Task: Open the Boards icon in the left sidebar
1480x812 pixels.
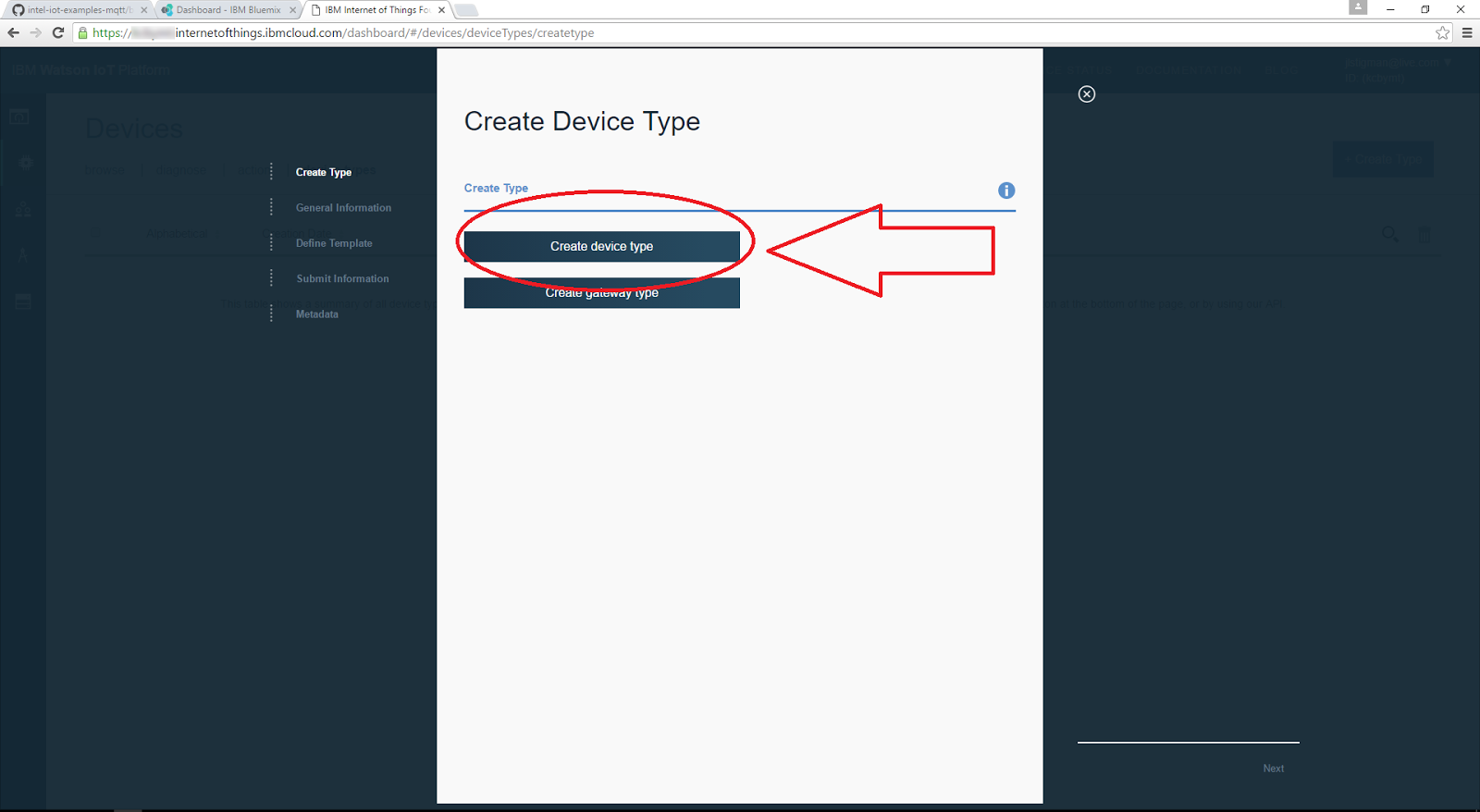Action: click(19, 117)
